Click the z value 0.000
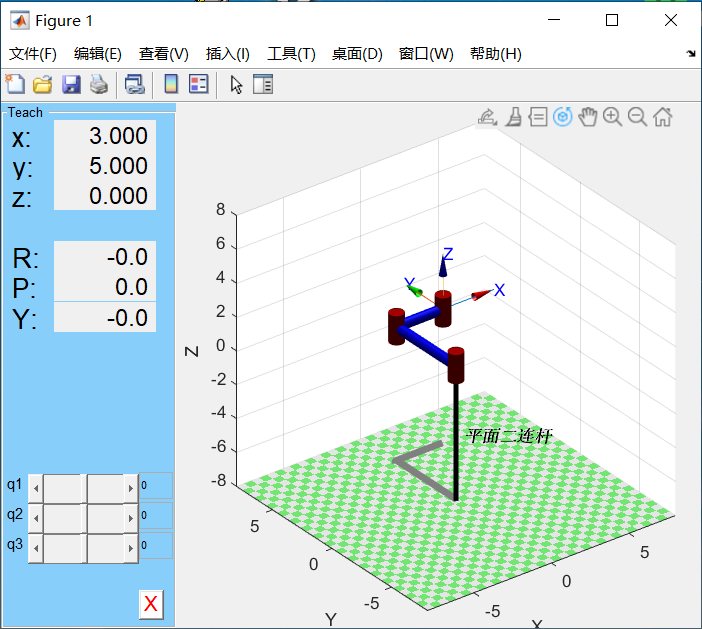This screenshot has height=629, width=702. [x=105, y=196]
